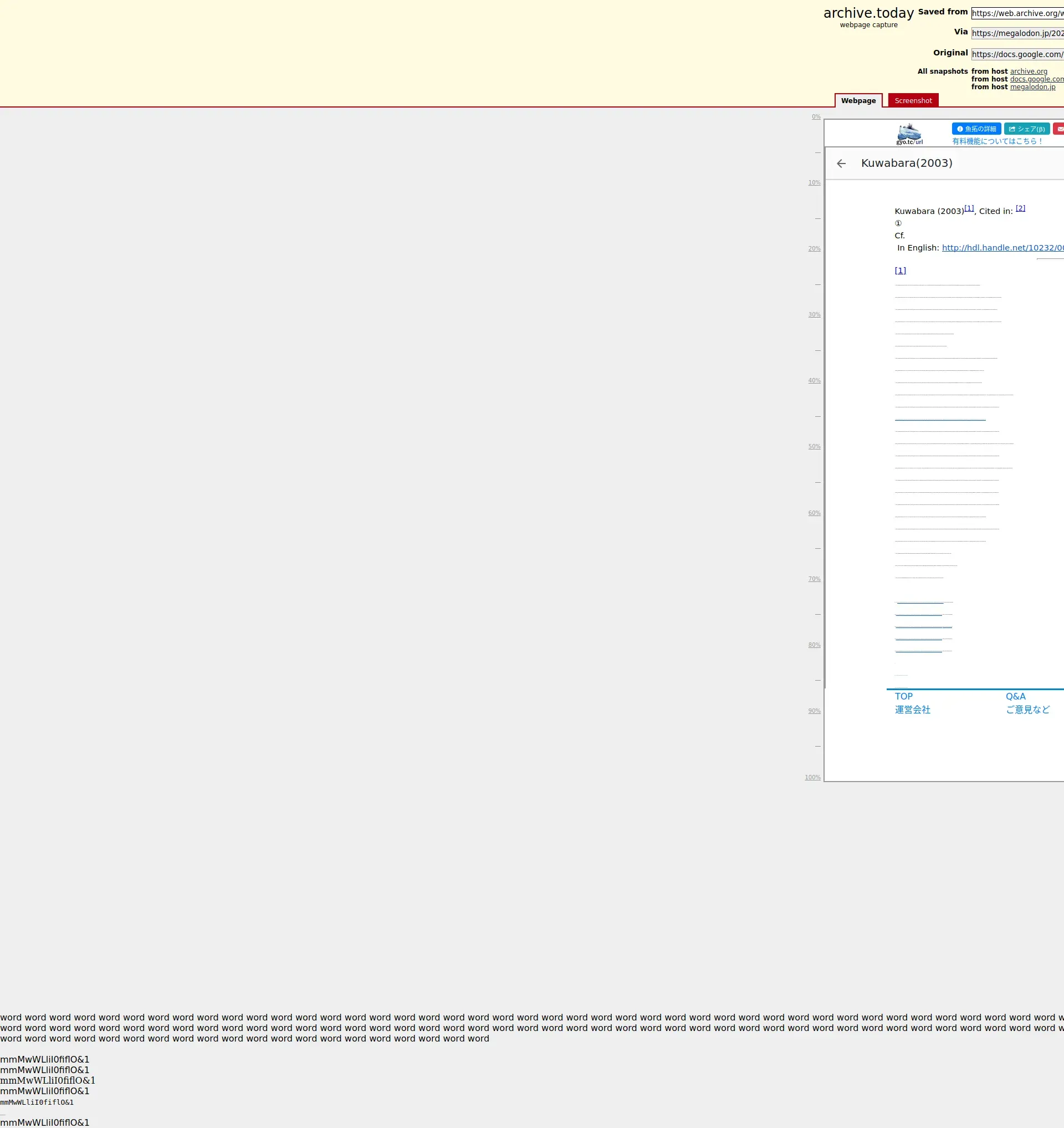This screenshot has height=1128, width=1064.
Task: Open archive.org host snapshots link
Action: [x=1029, y=72]
